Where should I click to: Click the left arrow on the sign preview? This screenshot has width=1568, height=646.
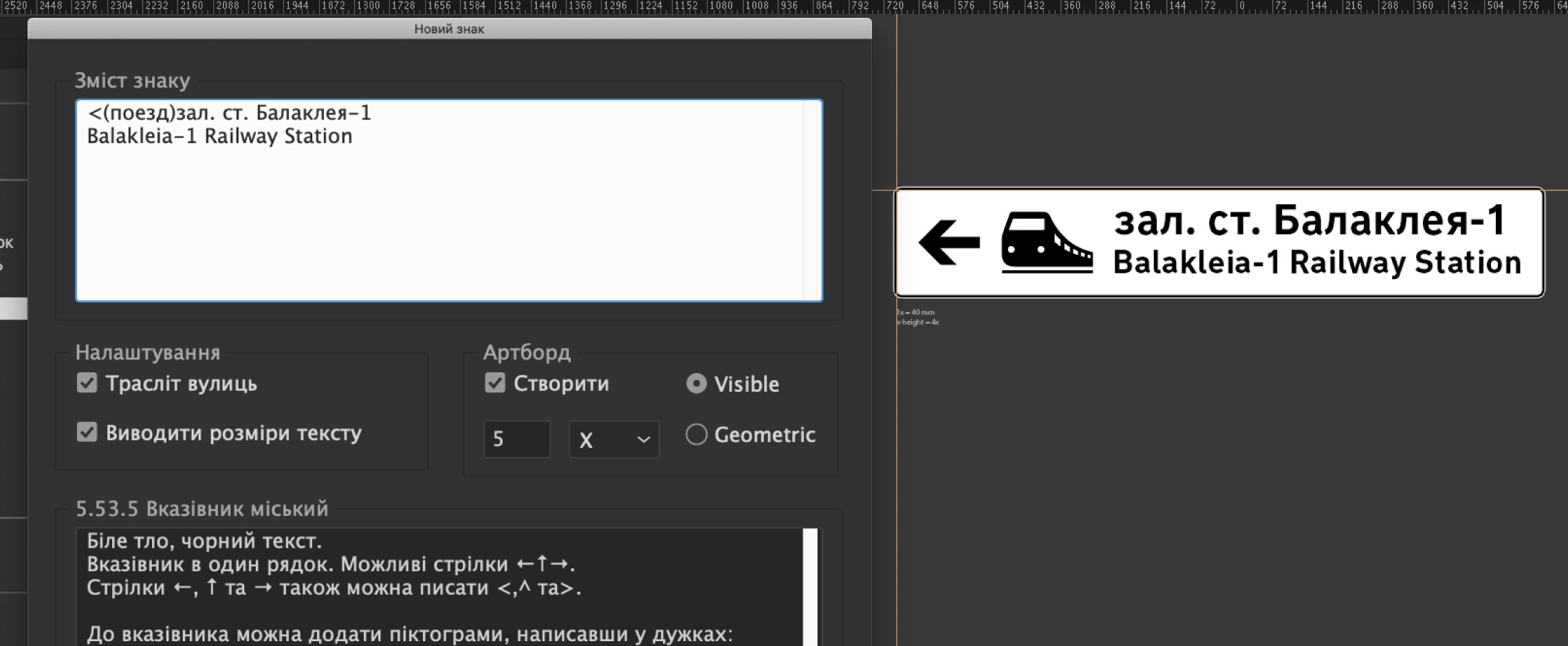click(948, 242)
